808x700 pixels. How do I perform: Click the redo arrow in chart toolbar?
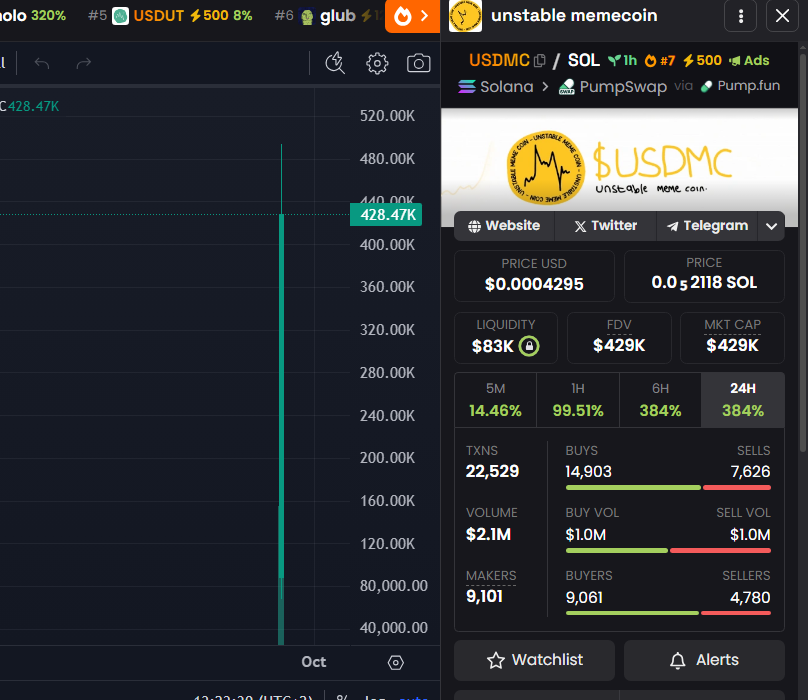coord(83,63)
